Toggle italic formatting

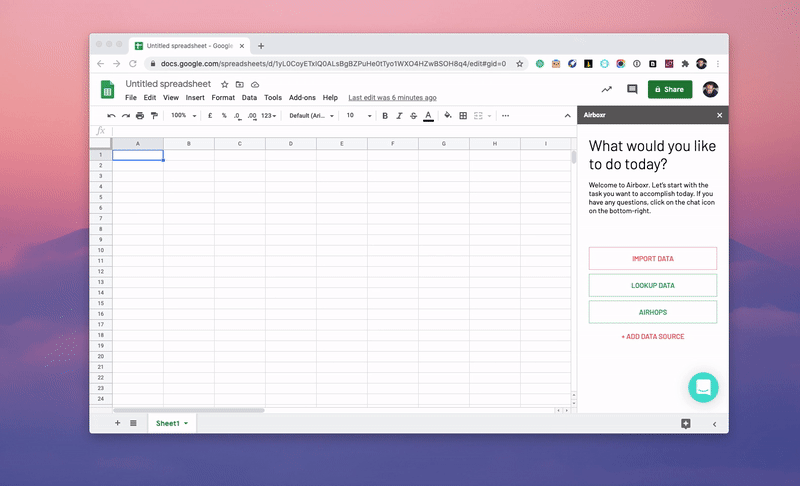click(x=399, y=116)
